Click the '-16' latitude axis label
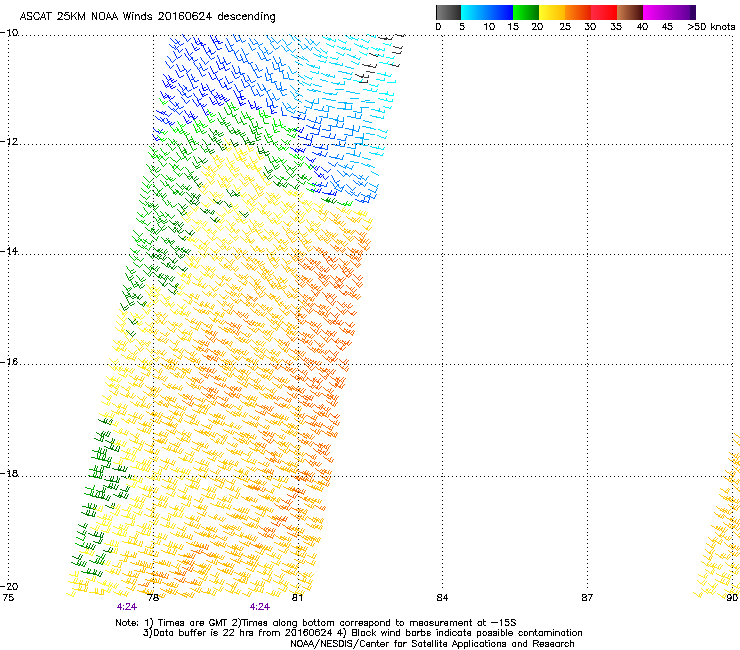This screenshot has height=650, width=740. click(9, 362)
